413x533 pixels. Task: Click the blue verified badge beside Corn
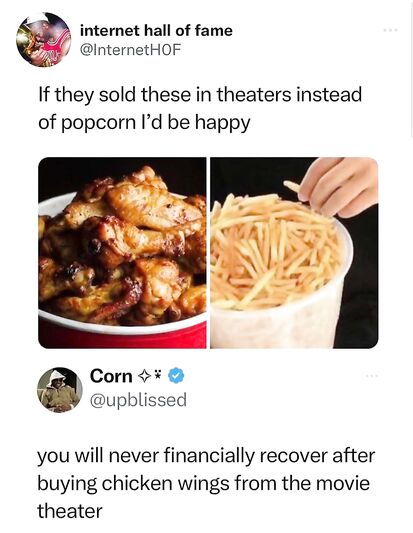tap(176, 376)
